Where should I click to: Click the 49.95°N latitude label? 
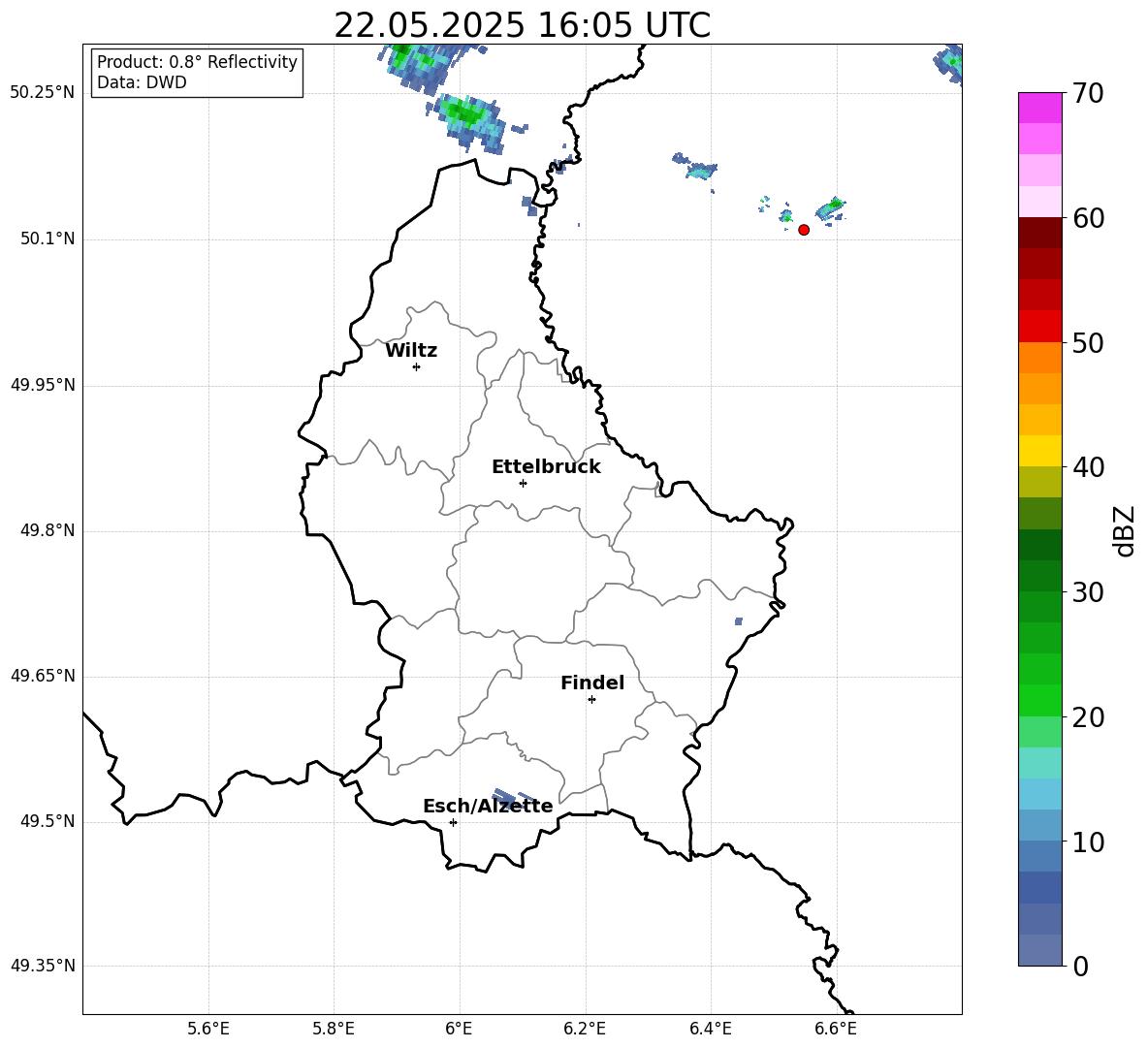43,384
